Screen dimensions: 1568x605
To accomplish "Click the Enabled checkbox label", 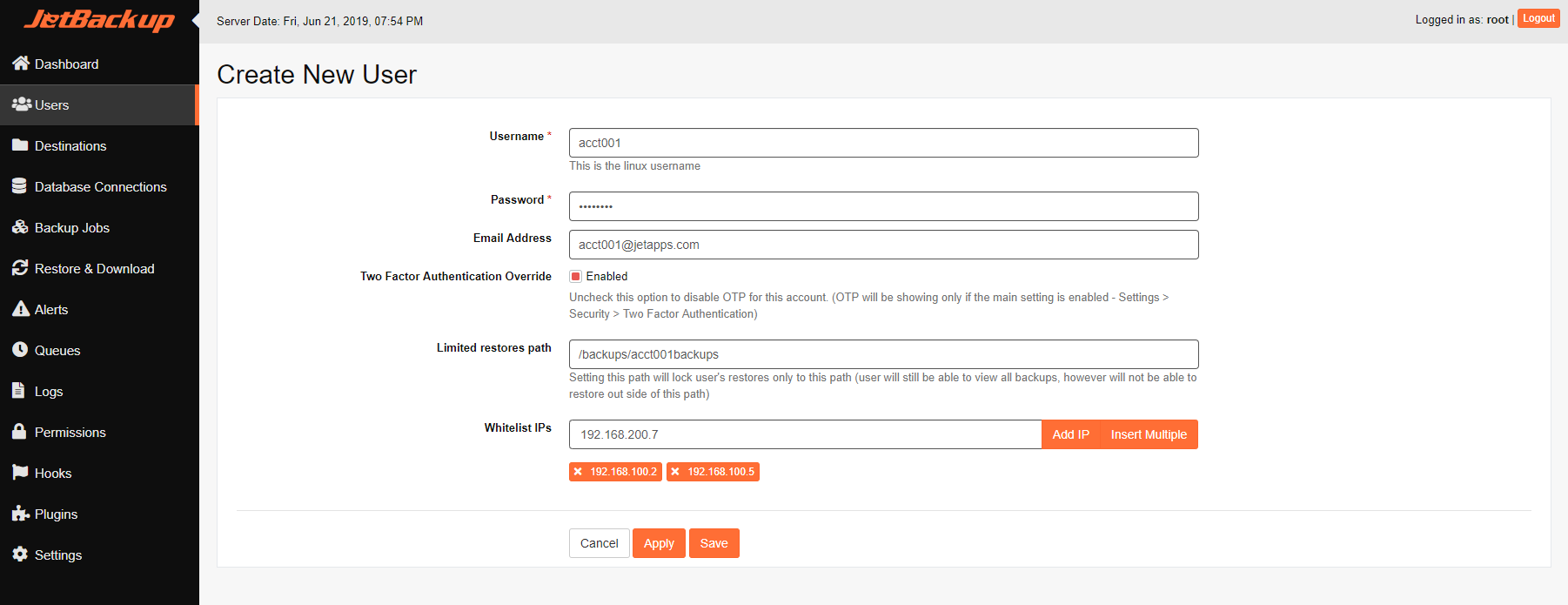I will click(x=606, y=276).
